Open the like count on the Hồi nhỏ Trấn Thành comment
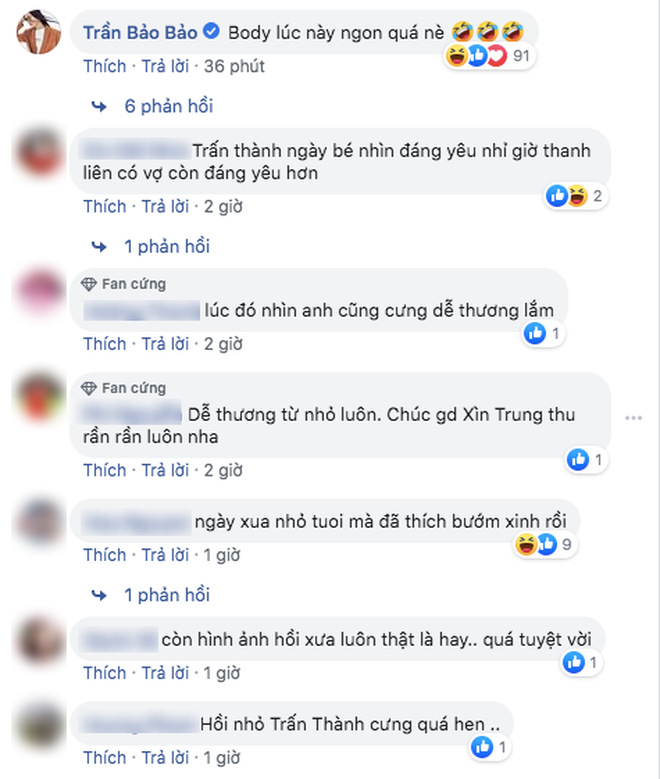This screenshot has height=779, width=660. pos(490,747)
